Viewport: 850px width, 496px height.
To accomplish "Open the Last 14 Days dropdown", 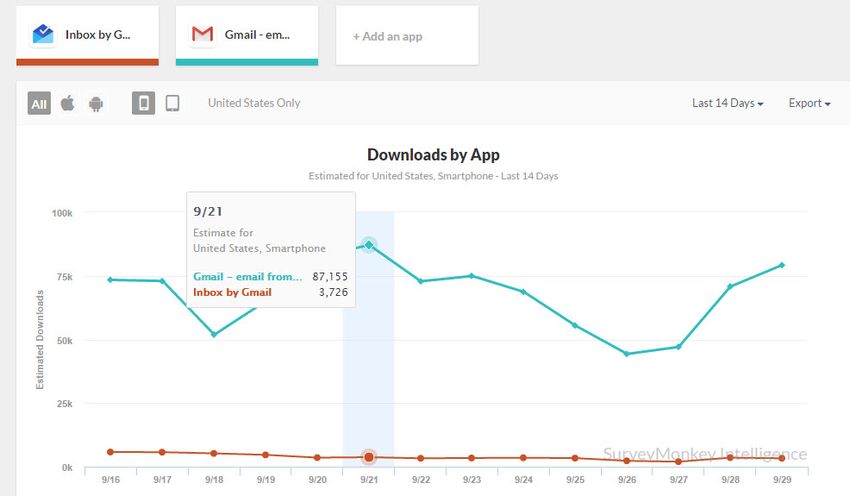I will [727, 103].
